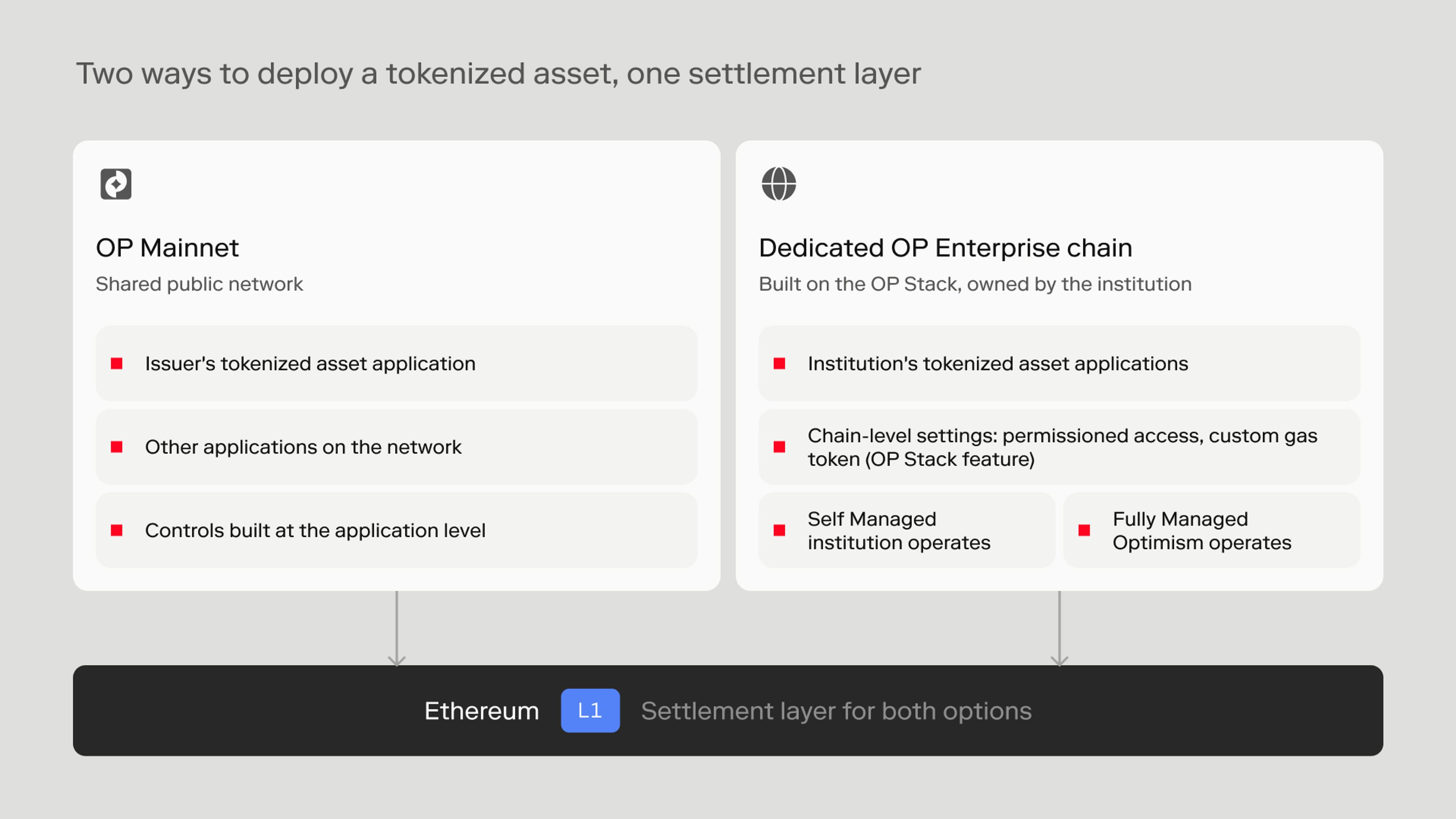Viewport: 1456px width, 819px height.
Task: Click the 'Dedicated OP Enterprise chain' heading
Action: pyautogui.click(x=946, y=248)
